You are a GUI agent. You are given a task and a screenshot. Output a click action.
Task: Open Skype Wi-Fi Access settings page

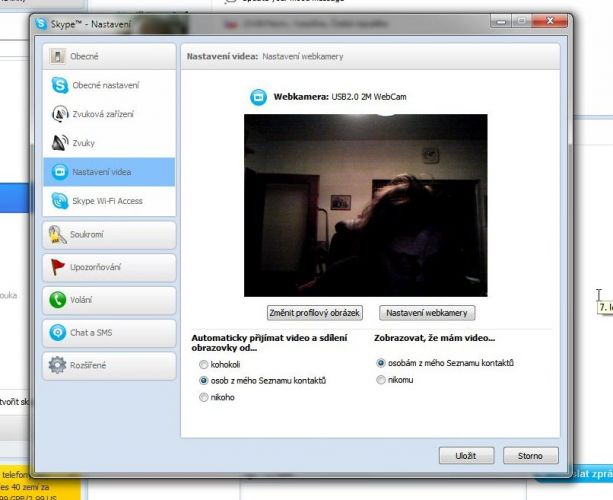[x=109, y=201]
